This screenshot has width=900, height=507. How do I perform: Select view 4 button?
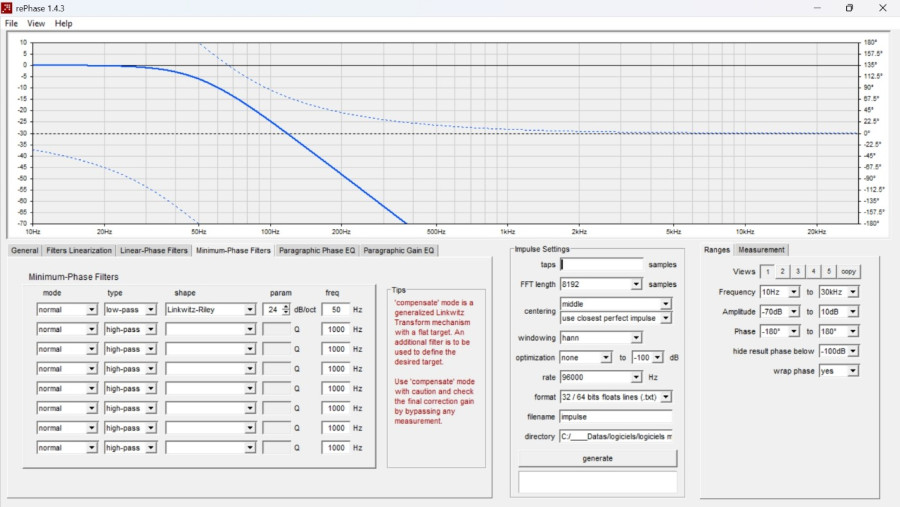coord(813,272)
